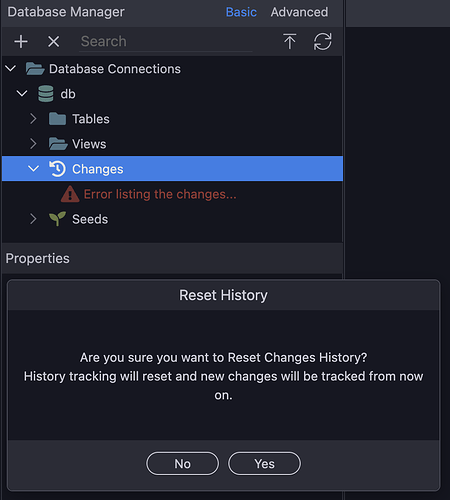Switch to the Advanced tab
Image resolution: width=450 pixels, height=500 pixels.
(299, 12)
